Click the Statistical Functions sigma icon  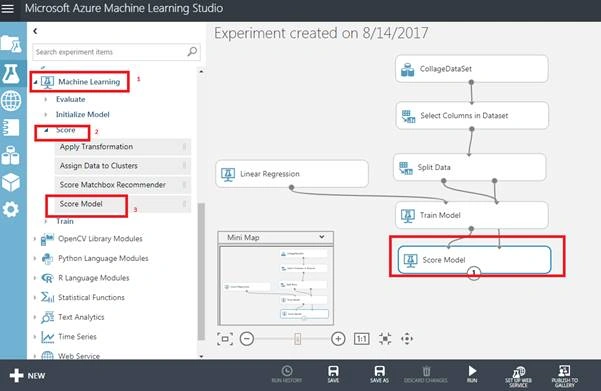[47, 297]
